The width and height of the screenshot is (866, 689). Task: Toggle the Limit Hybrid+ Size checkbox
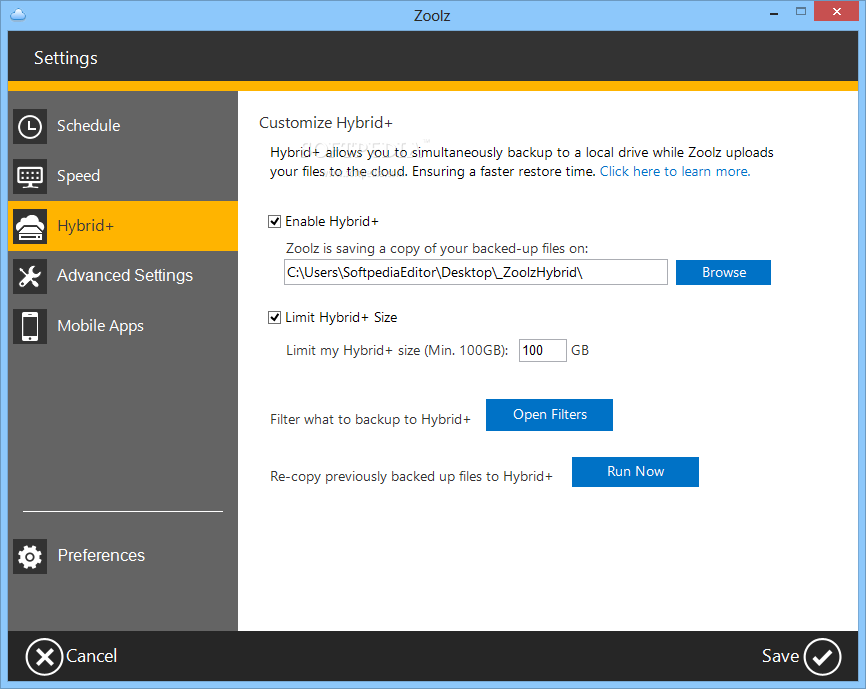point(274,318)
